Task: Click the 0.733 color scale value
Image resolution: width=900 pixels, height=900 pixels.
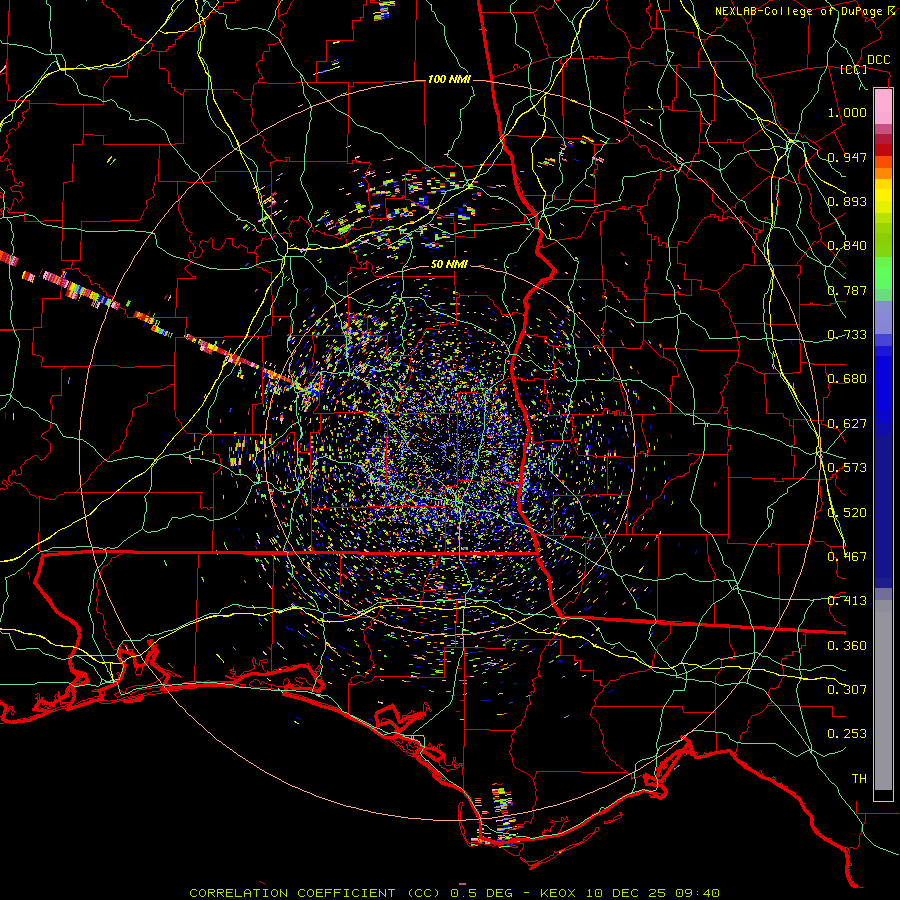Action: click(x=847, y=335)
